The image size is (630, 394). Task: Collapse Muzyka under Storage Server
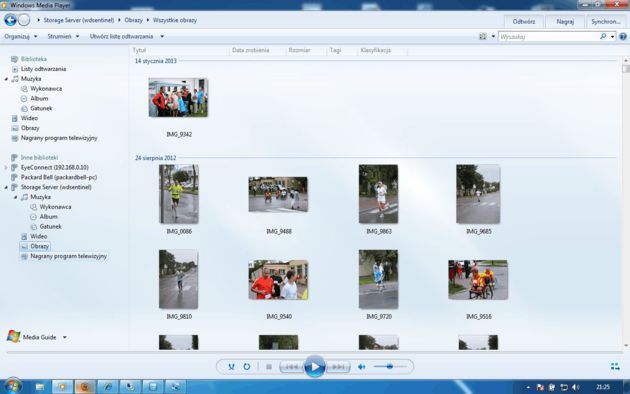(16, 197)
